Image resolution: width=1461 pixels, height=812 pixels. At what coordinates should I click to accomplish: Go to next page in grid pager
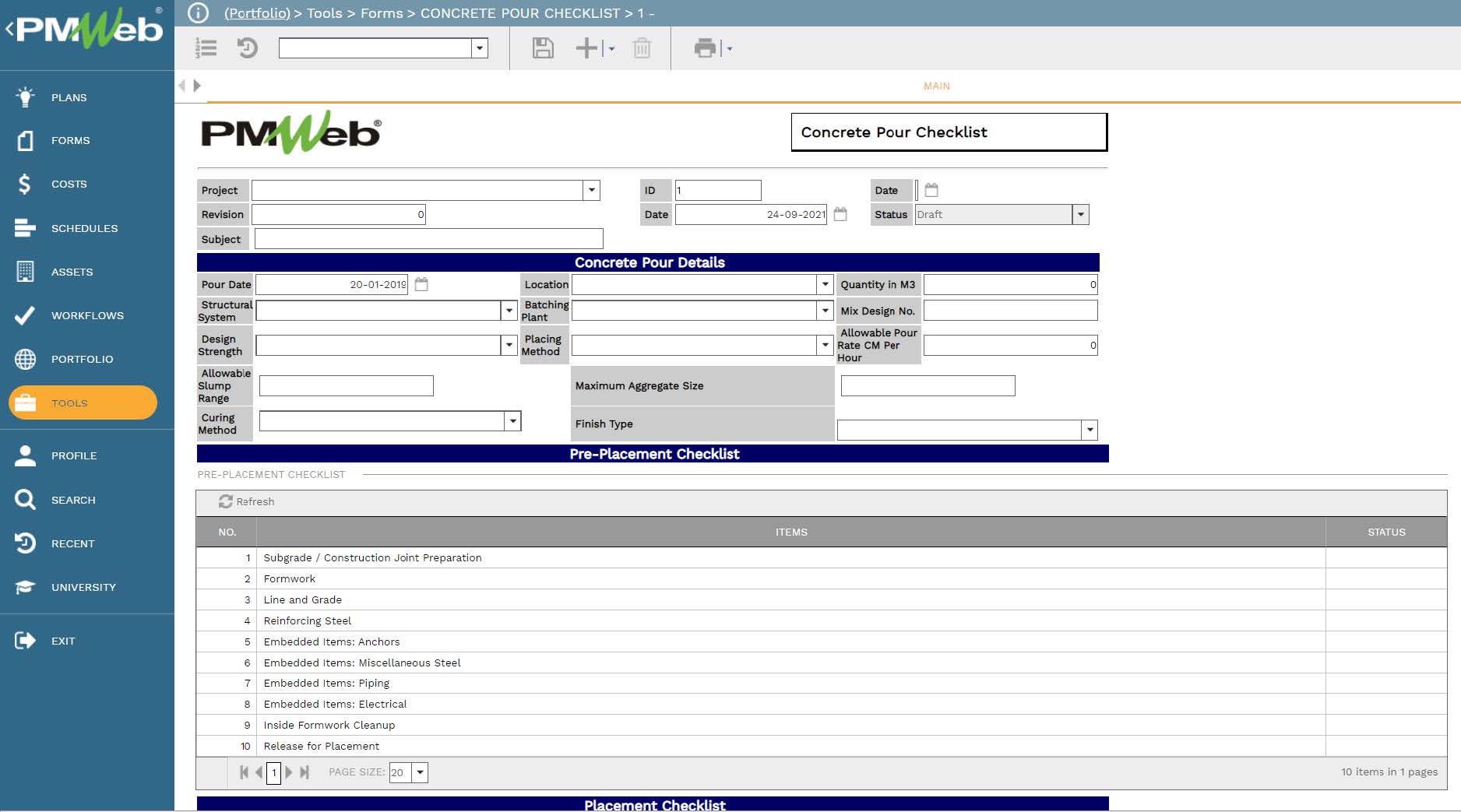[x=289, y=772]
